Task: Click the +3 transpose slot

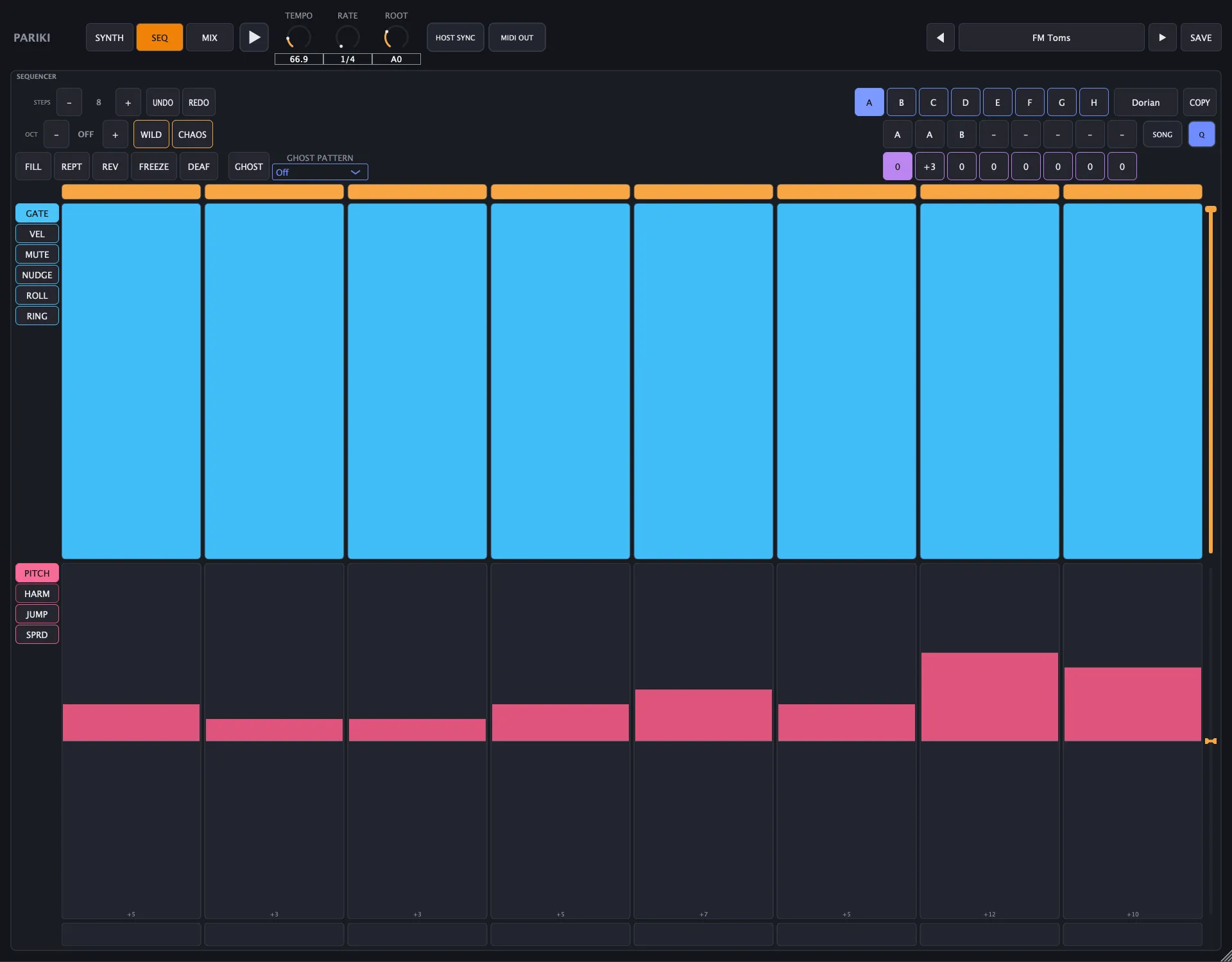Action: tap(930, 167)
